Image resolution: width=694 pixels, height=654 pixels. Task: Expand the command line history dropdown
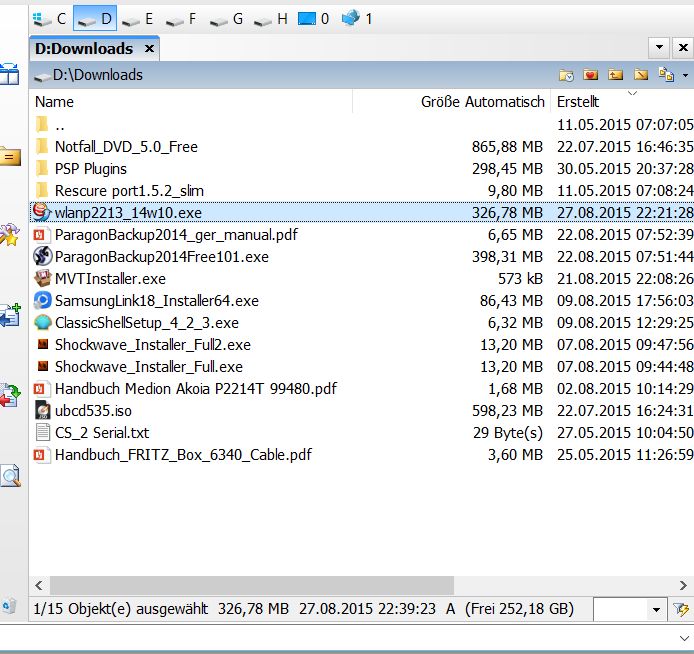coord(683,637)
